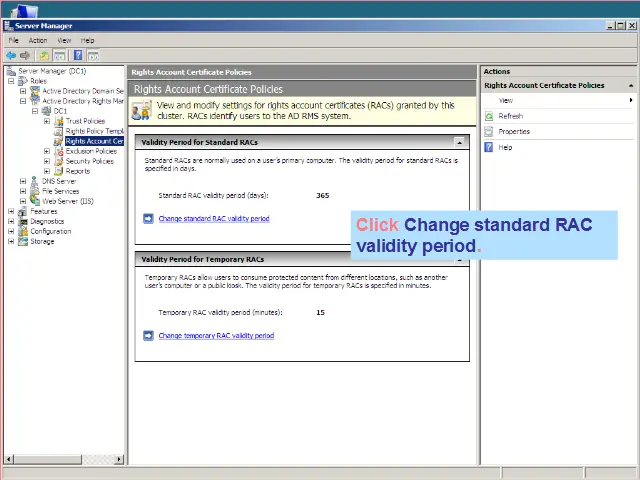The image size is (640, 480).
Task: Click Help in the Actions pane
Action: click(505, 147)
